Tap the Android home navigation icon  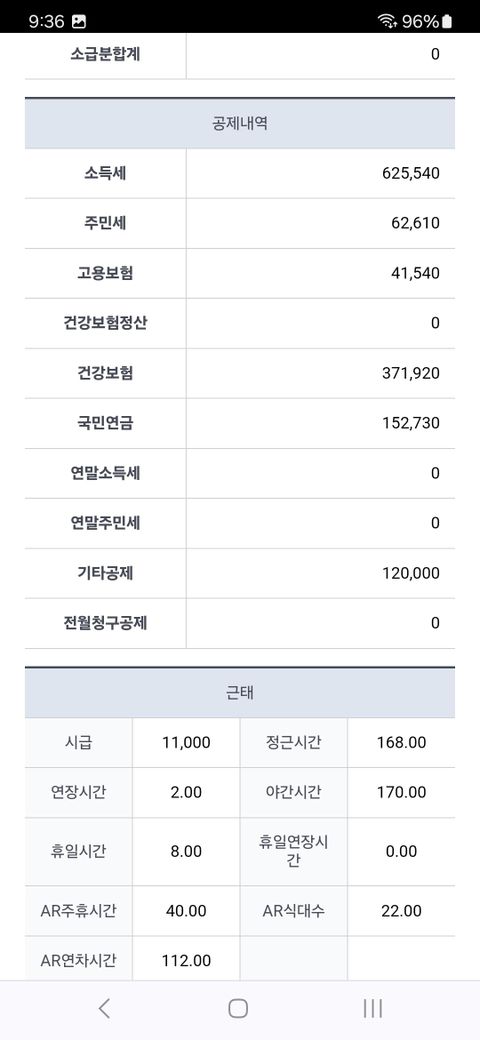(238, 1009)
